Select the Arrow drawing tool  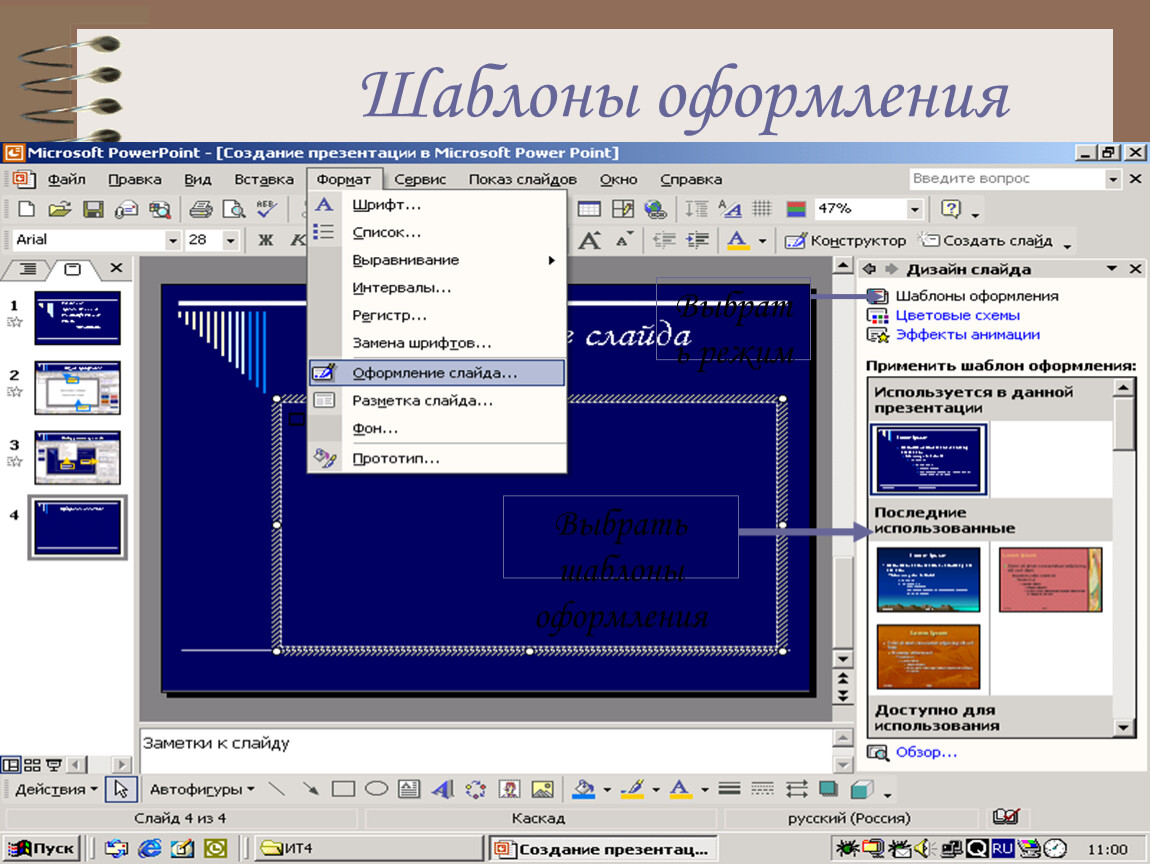(x=310, y=789)
